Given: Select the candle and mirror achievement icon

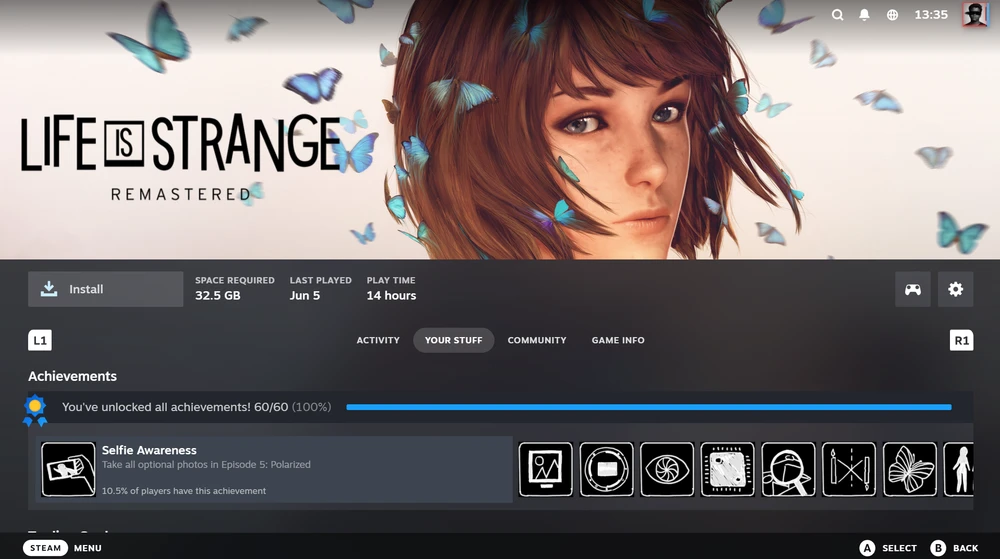Looking at the screenshot, I should 849,469.
